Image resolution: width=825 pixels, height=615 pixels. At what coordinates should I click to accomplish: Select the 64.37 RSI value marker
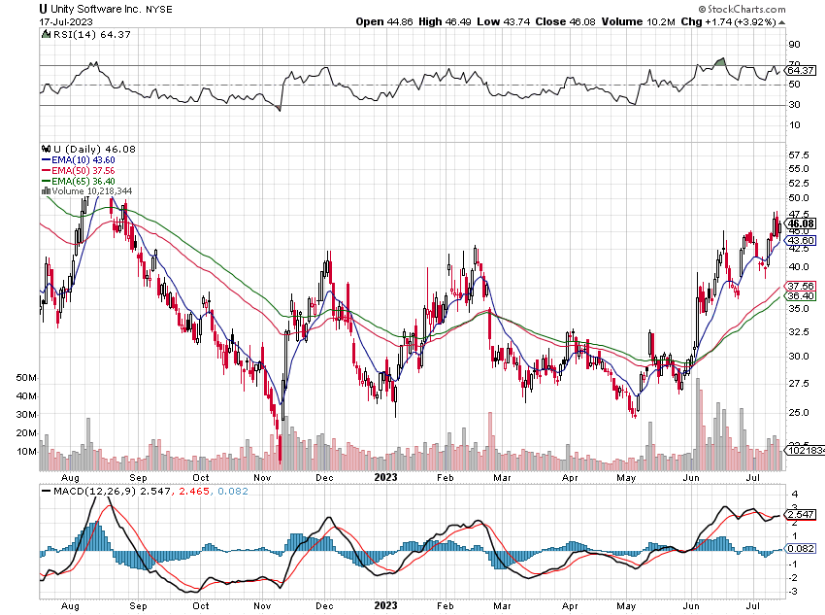pos(797,72)
